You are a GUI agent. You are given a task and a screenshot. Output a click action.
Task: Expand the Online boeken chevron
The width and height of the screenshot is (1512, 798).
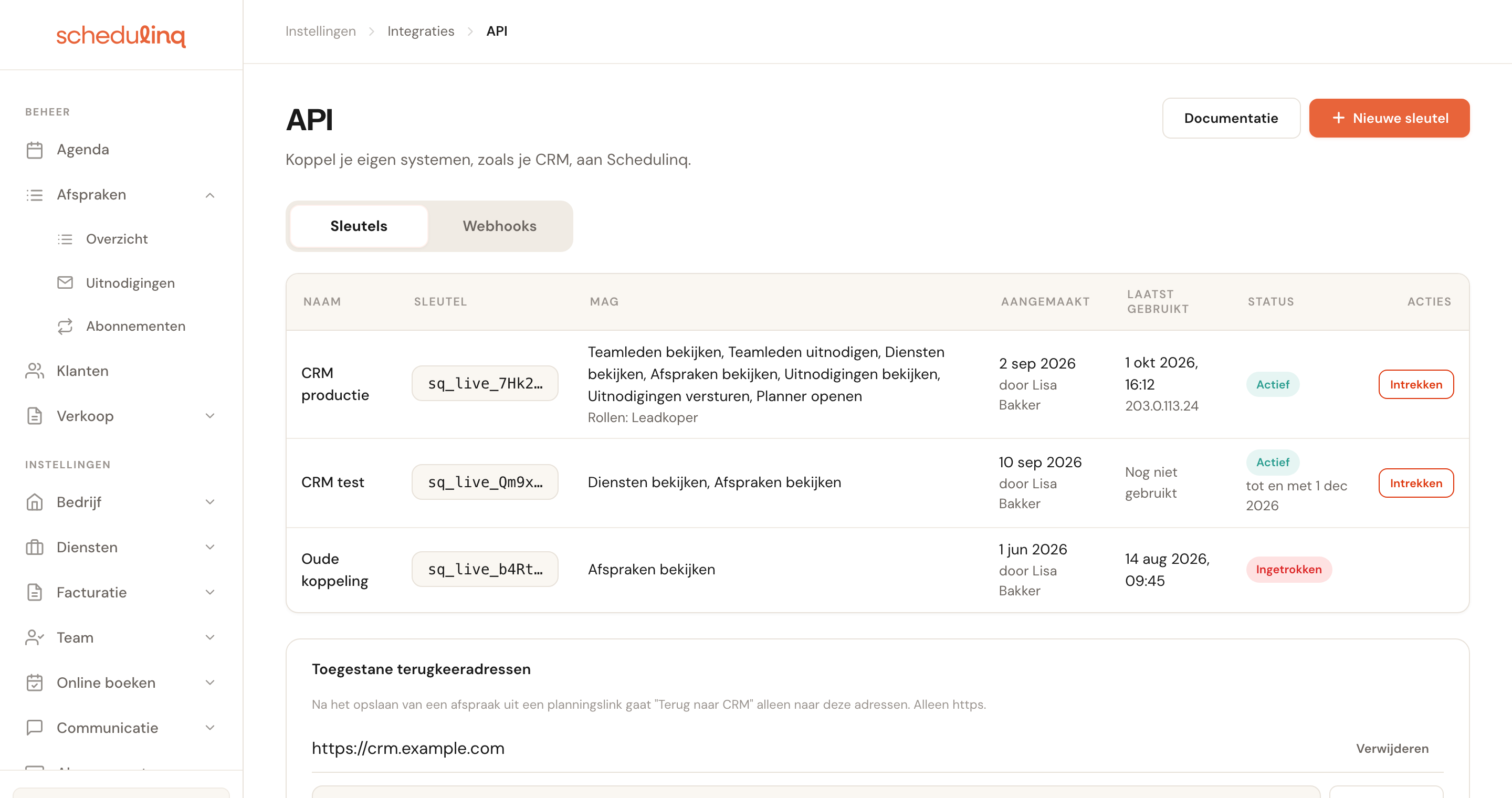click(209, 683)
